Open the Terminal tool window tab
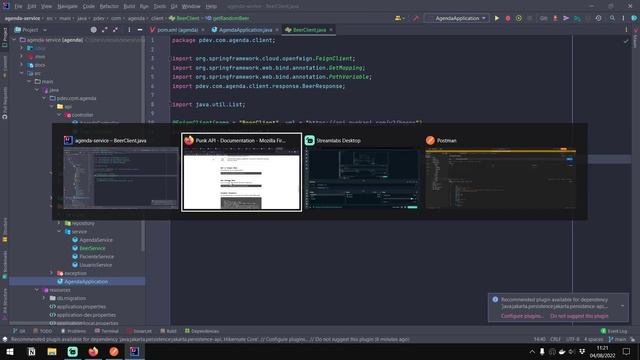Screen dimensions: 640x360 tap(107, 331)
